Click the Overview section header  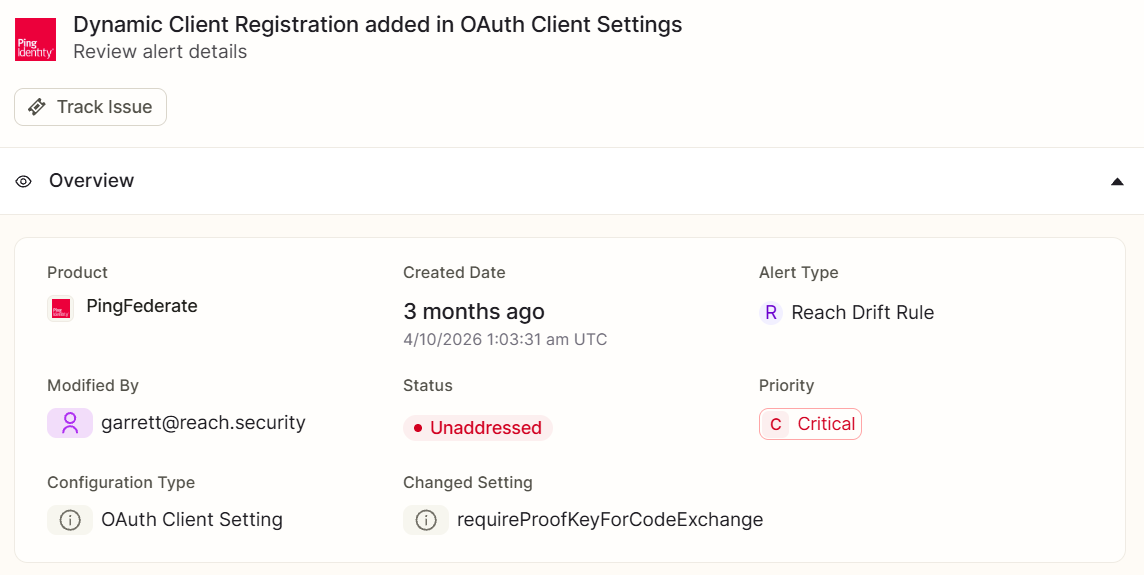pyautogui.click(x=572, y=181)
